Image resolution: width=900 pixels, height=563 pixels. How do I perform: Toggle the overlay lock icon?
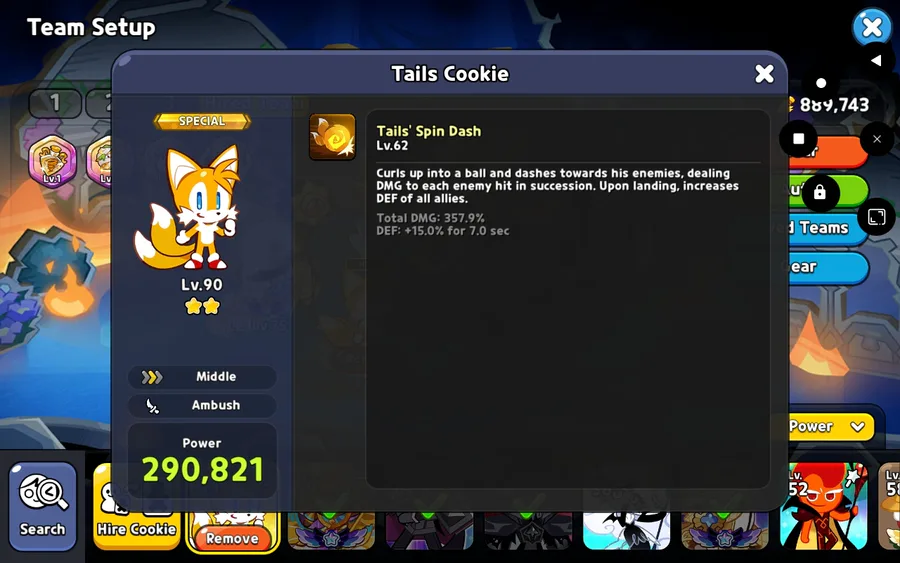820,192
